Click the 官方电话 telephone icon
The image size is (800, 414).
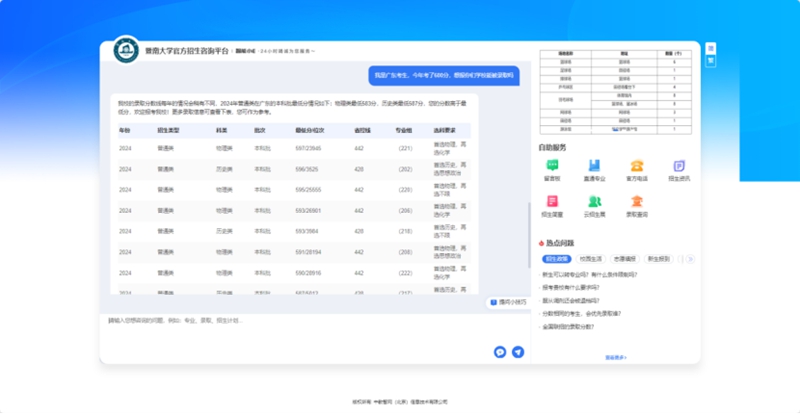pyautogui.click(x=637, y=167)
